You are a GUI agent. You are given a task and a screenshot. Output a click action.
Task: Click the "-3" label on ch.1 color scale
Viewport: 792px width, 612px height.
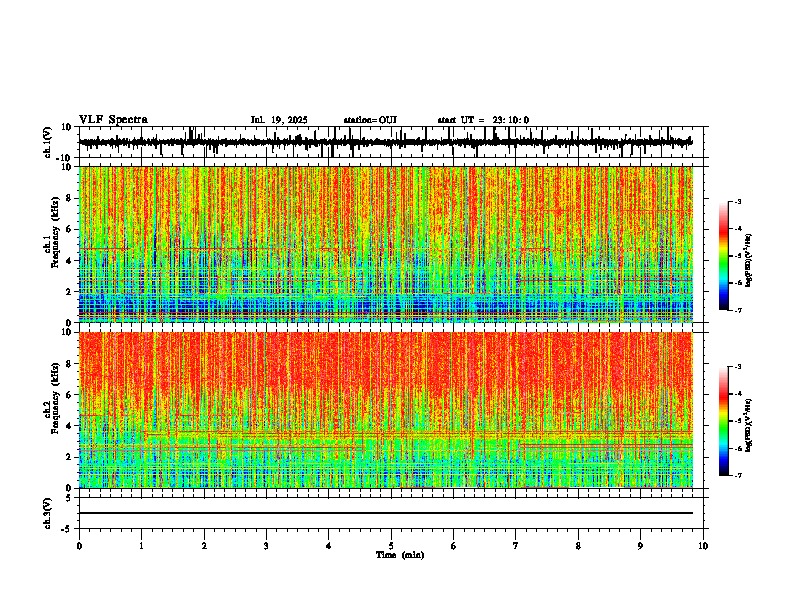click(x=737, y=202)
